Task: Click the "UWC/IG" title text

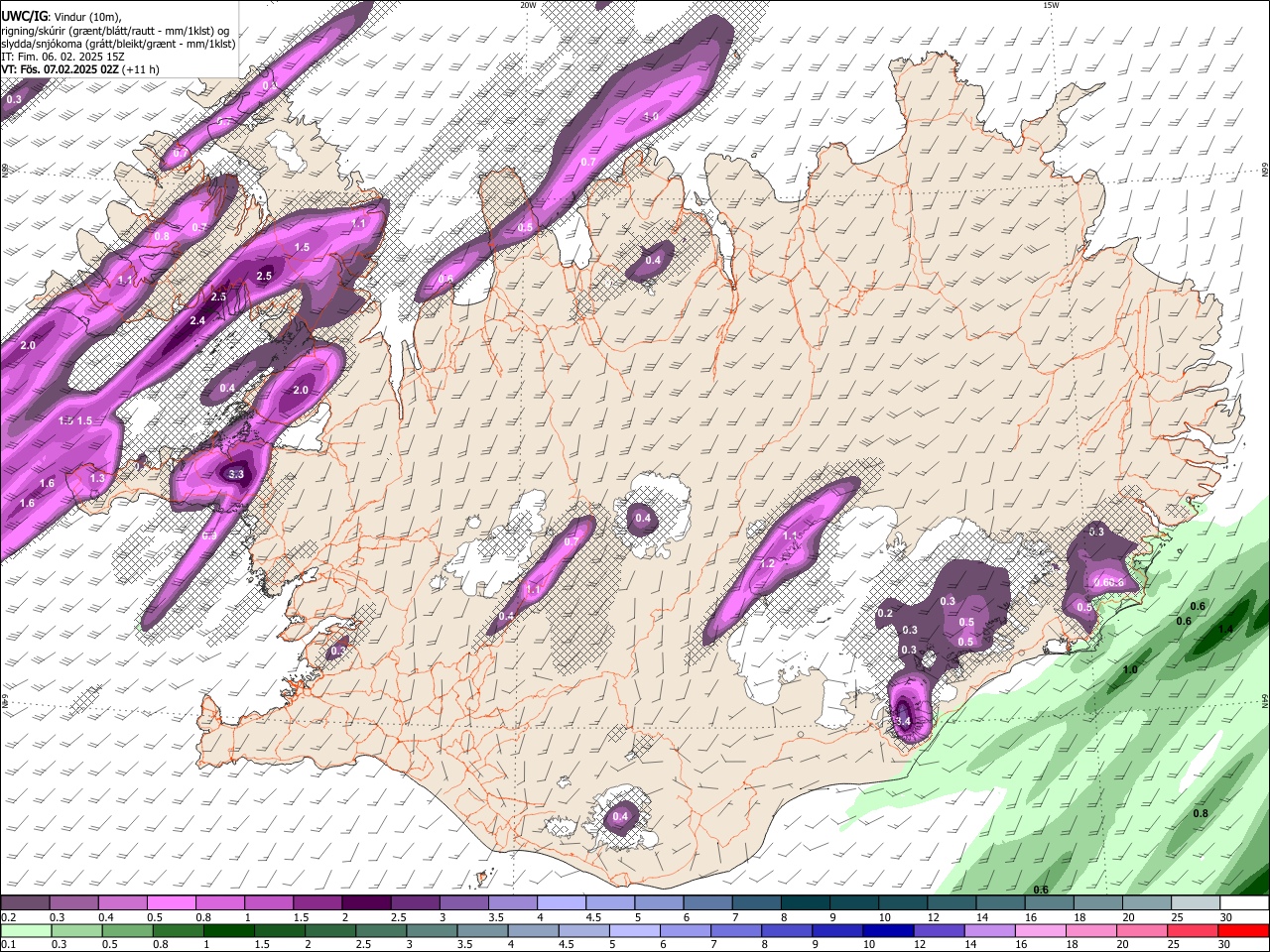Action: [24, 17]
